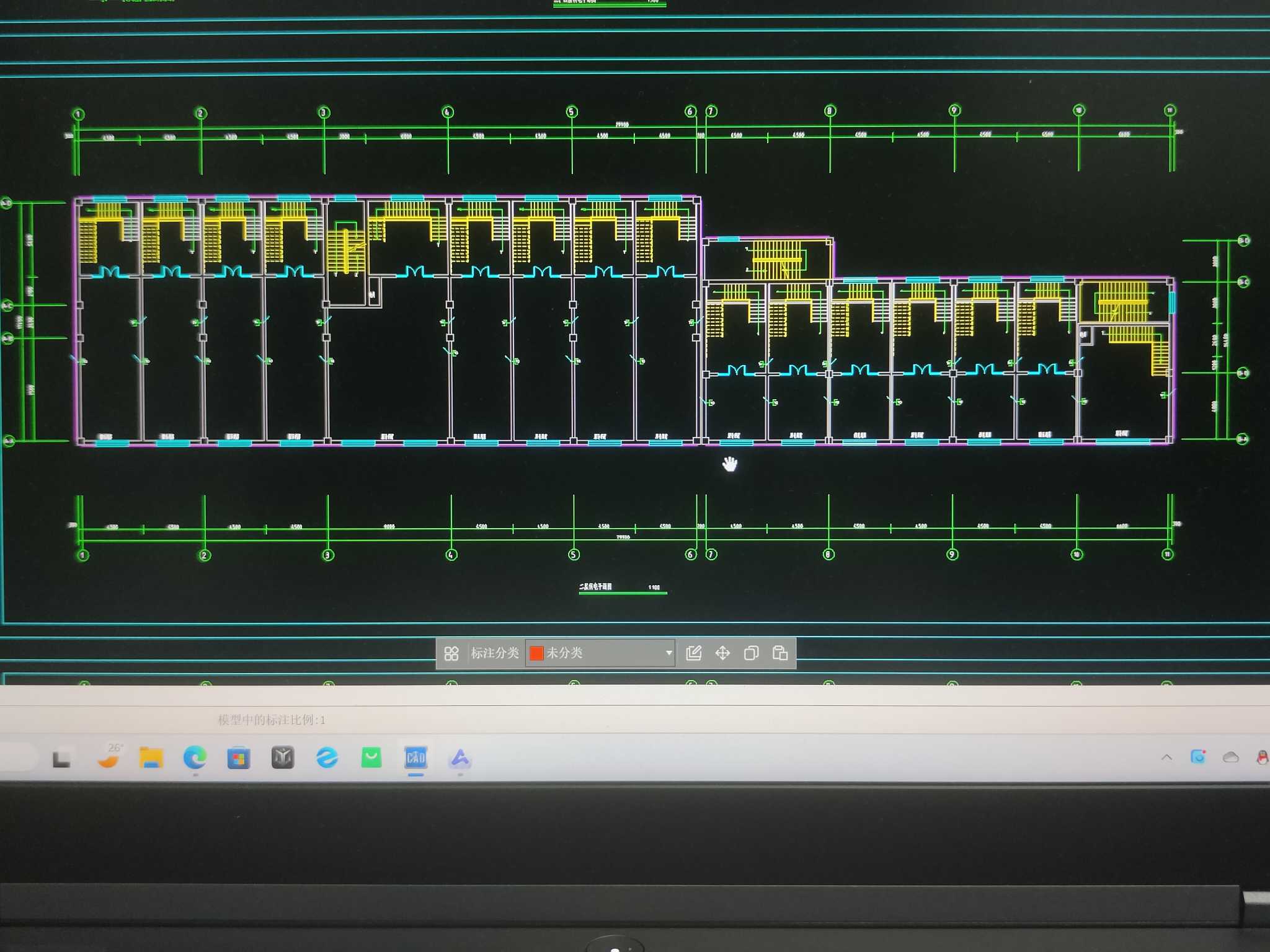The image size is (1270, 952).
Task: Click the blue tray icon with red dot
Action: pos(1198,757)
